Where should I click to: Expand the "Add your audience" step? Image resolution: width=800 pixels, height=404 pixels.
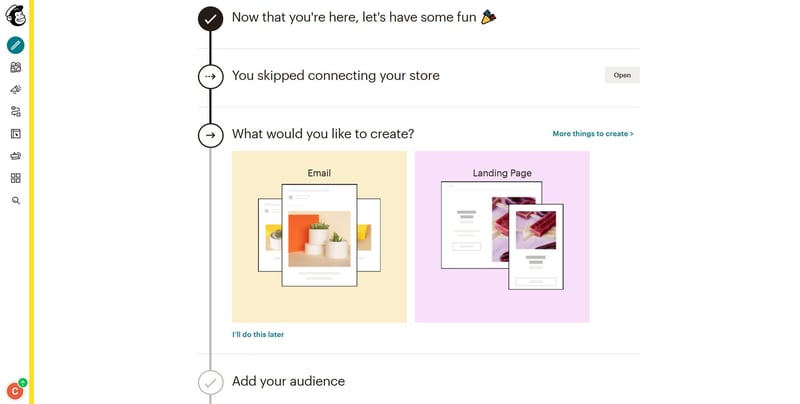(x=288, y=381)
